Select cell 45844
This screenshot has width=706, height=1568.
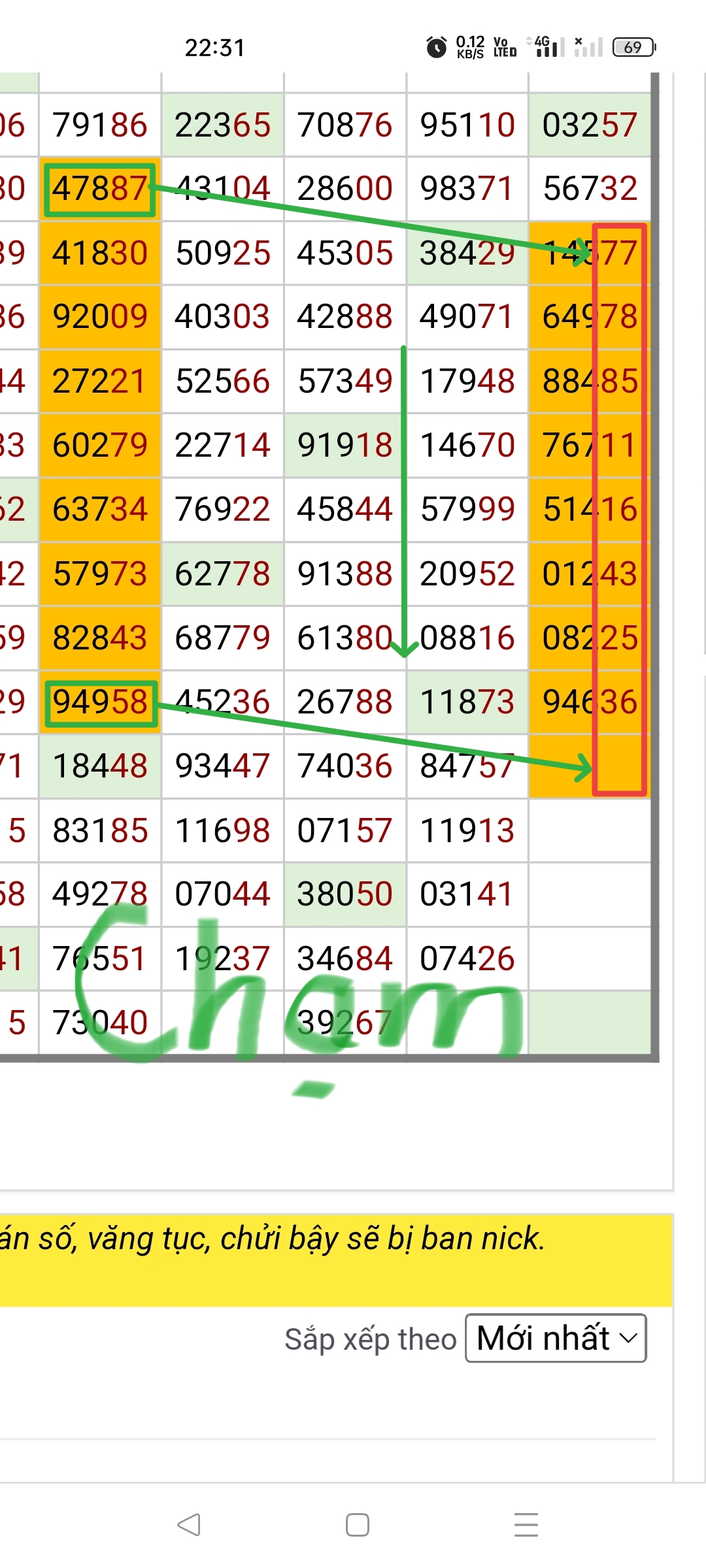(345, 510)
